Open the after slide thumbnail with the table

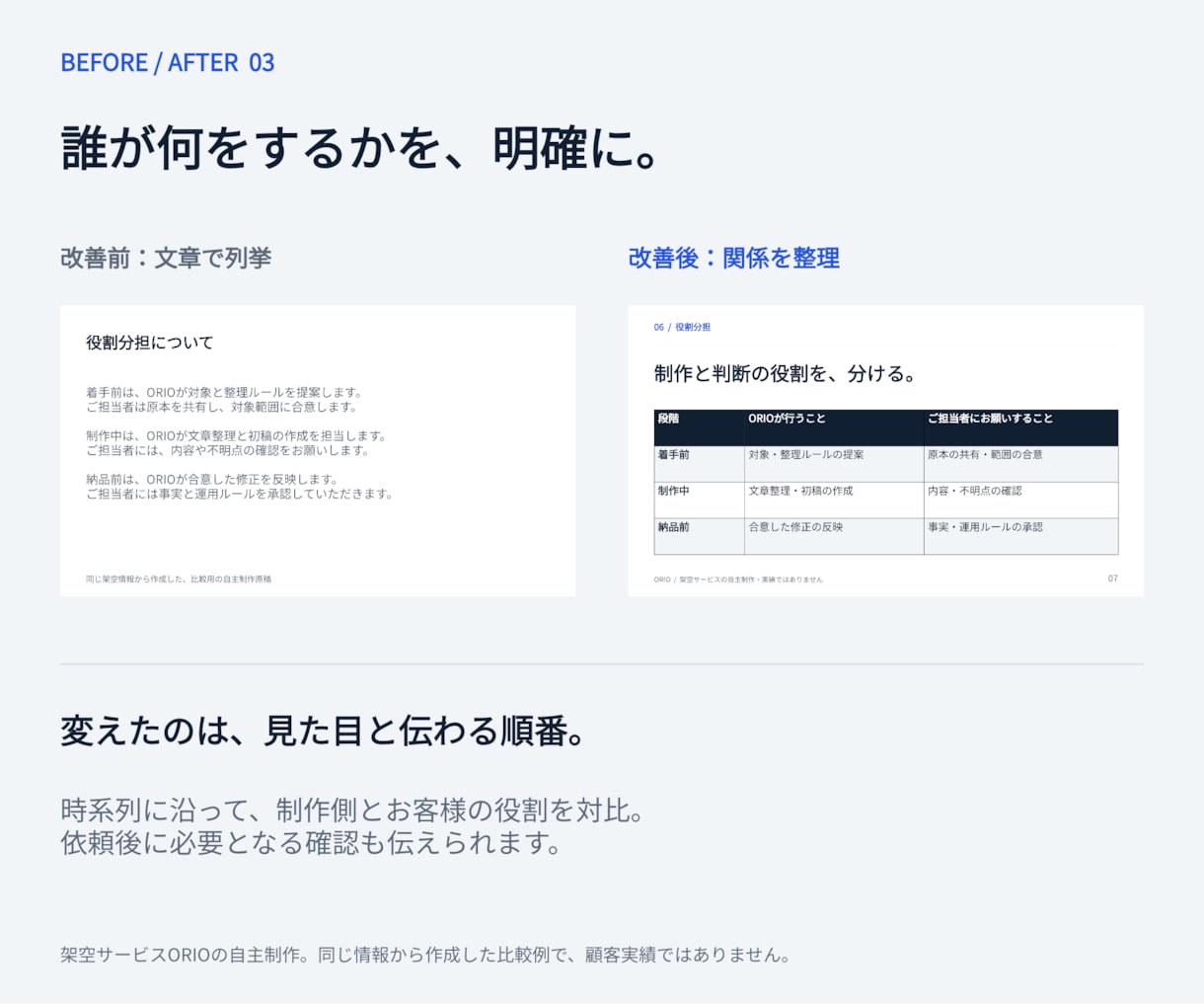coord(886,450)
